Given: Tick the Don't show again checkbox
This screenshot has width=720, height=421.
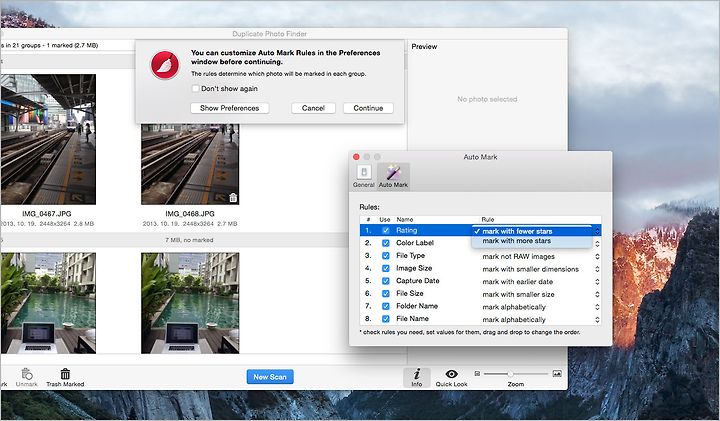Looking at the screenshot, I should (x=195, y=89).
